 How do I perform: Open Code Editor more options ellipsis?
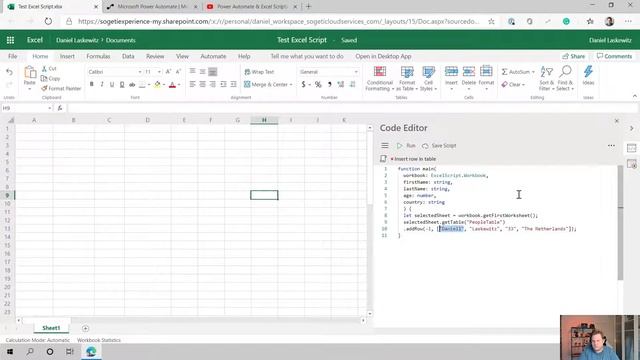click(x=611, y=146)
